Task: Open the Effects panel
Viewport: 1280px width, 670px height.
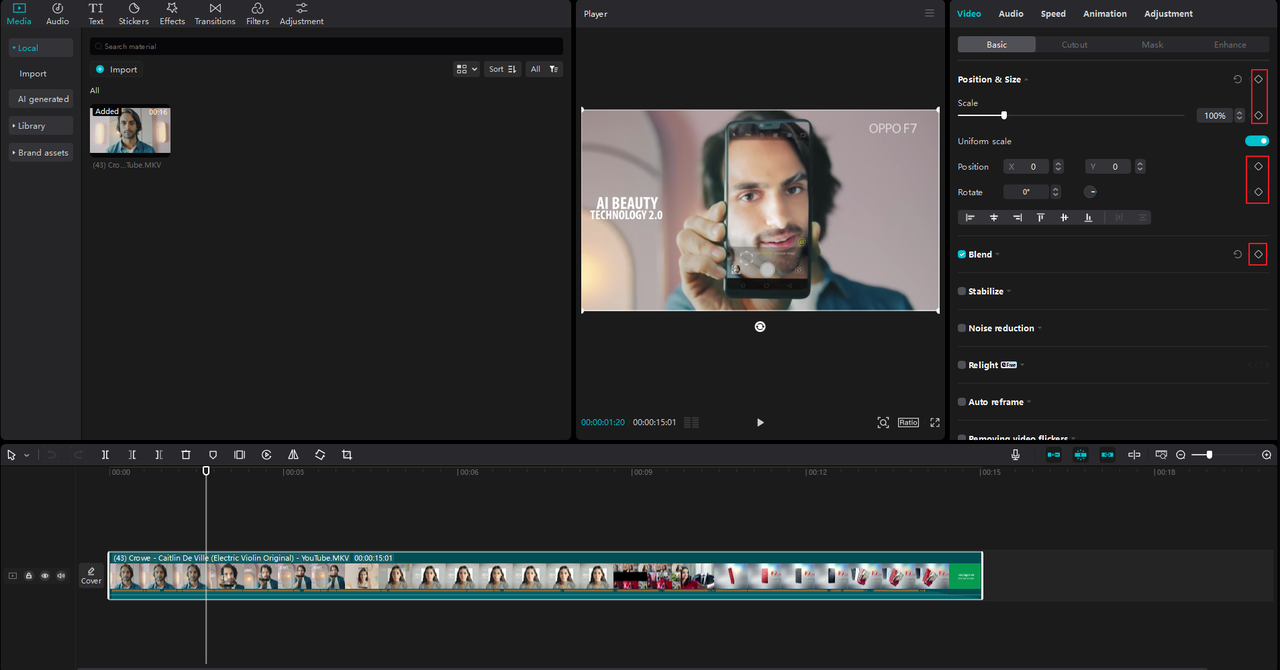Action: [172, 14]
